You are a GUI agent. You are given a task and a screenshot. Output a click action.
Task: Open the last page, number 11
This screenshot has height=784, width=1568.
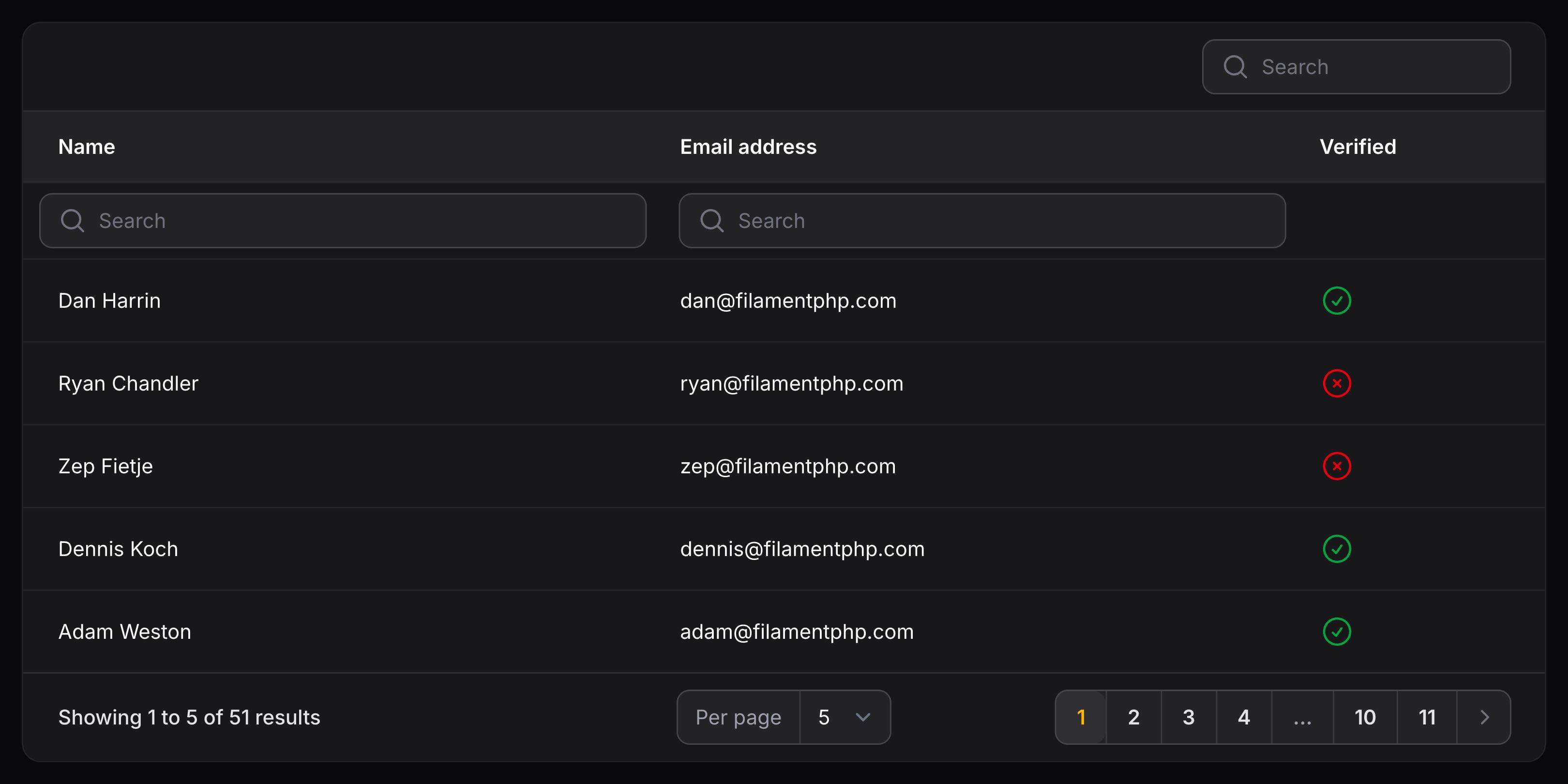click(x=1427, y=717)
